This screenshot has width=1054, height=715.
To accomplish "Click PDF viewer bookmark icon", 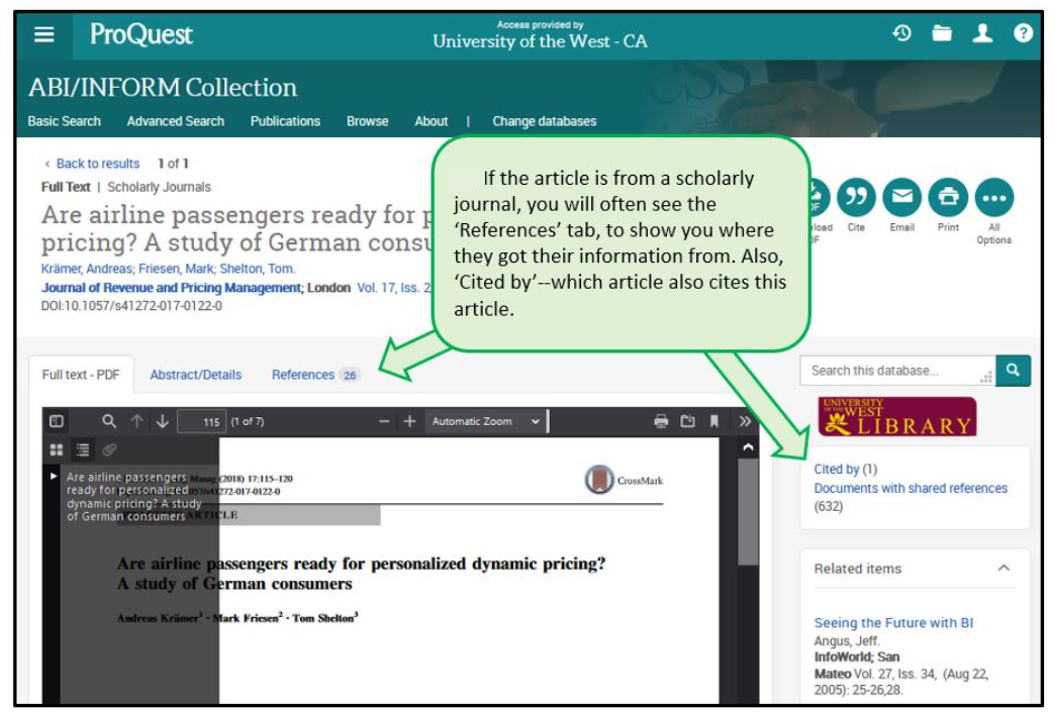I will (x=714, y=421).
